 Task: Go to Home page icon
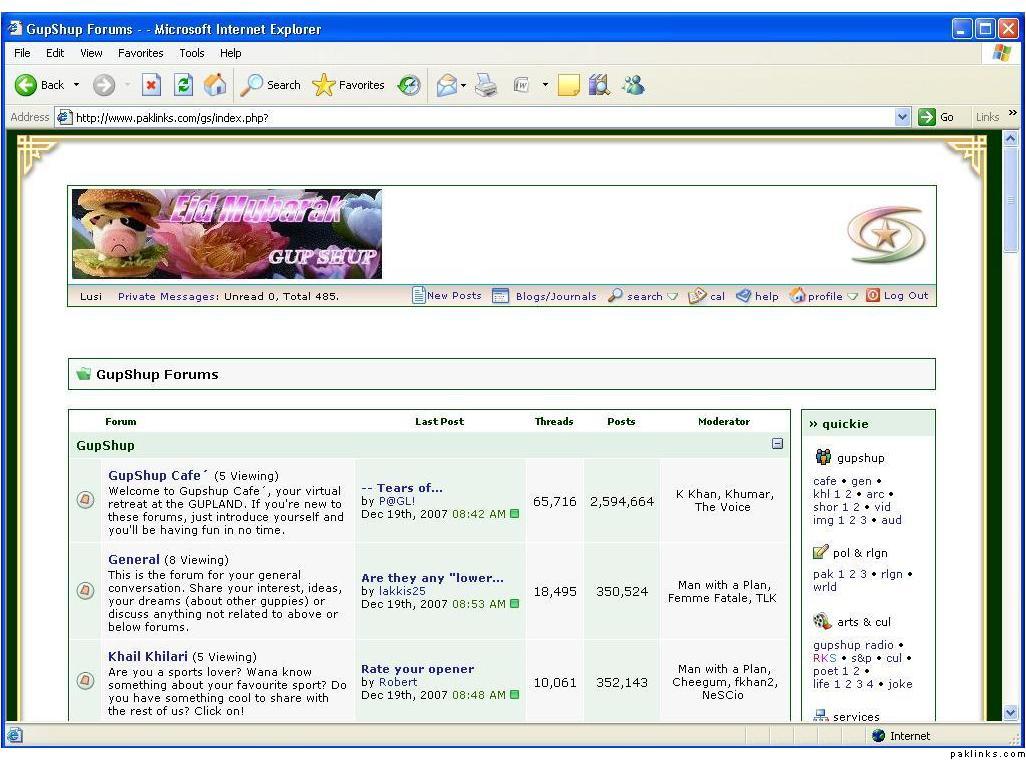215,86
